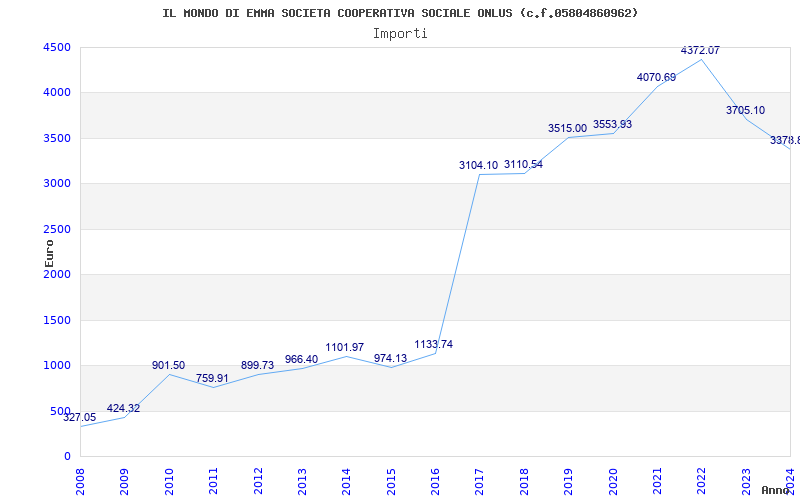The image size is (800, 500).
Task: Select the 759.91 data label
Action: coord(212,379)
